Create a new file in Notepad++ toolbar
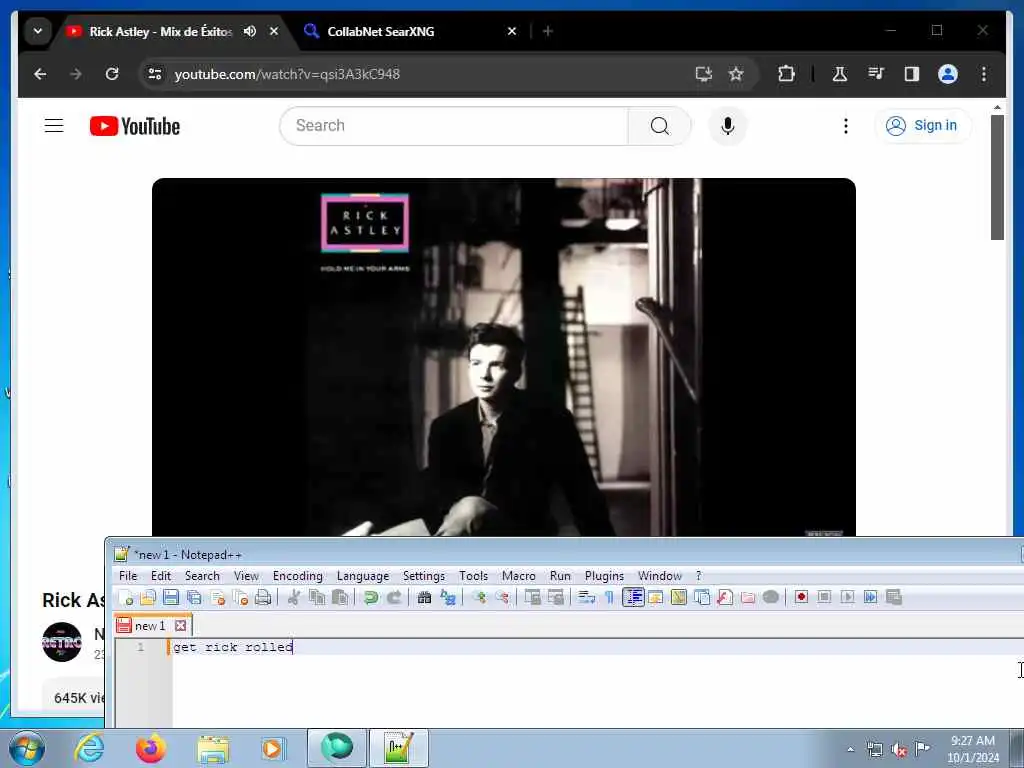 tap(126, 597)
